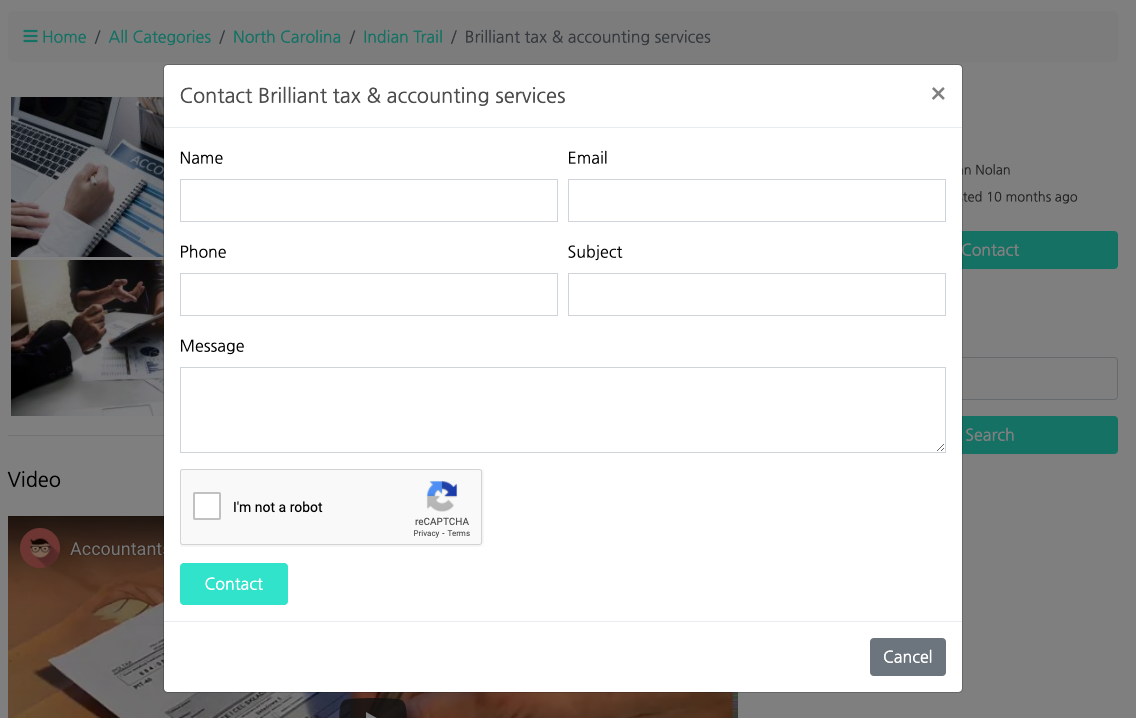
Task: Click the Name input field
Action: tap(368, 200)
